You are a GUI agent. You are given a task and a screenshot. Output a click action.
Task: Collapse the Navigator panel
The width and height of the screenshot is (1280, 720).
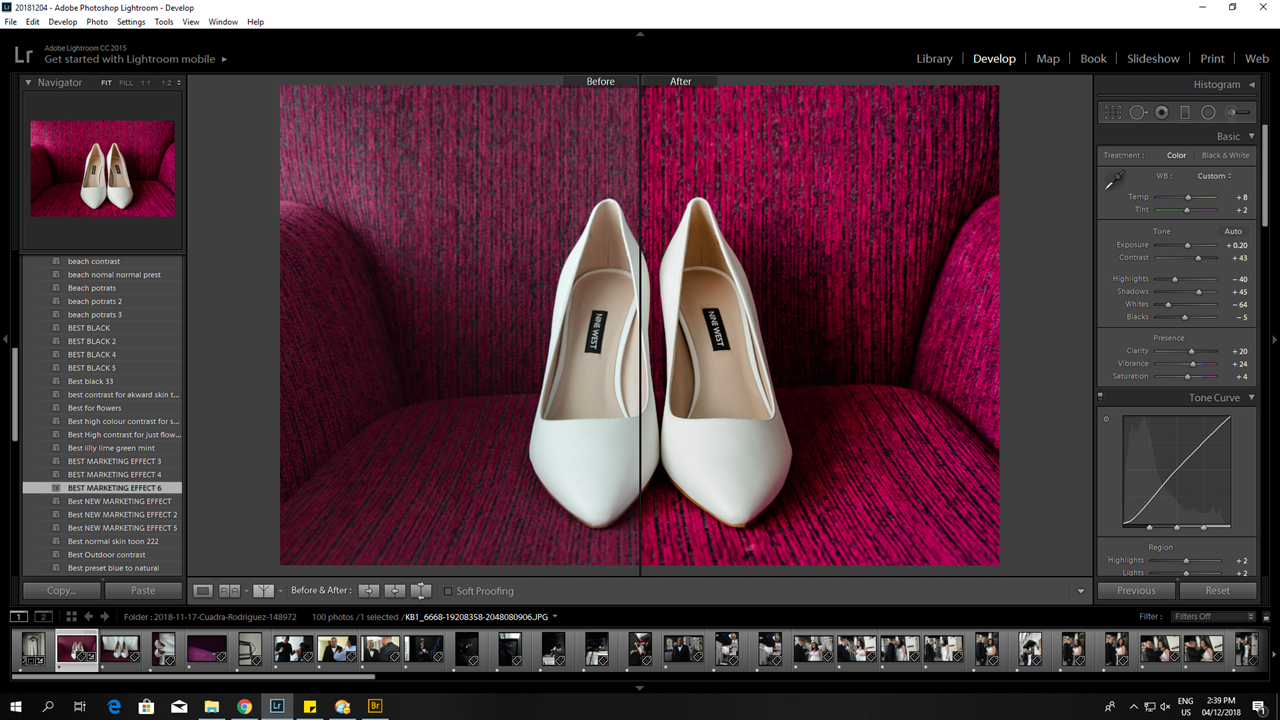click(29, 83)
